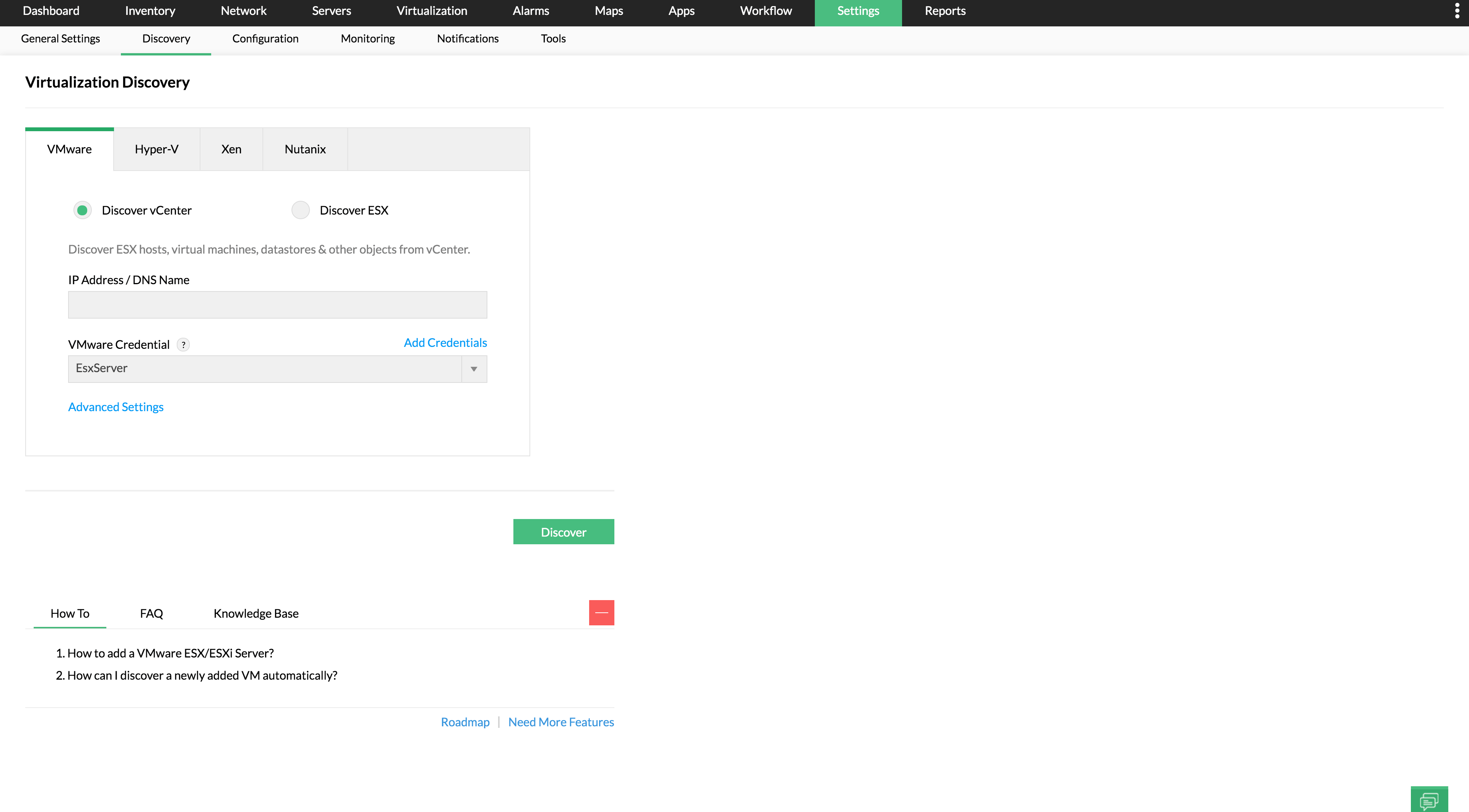Switch to the Hyper-V tab
The width and height of the screenshot is (1469, 812).
pyautogui.click(x=156, y=149)
